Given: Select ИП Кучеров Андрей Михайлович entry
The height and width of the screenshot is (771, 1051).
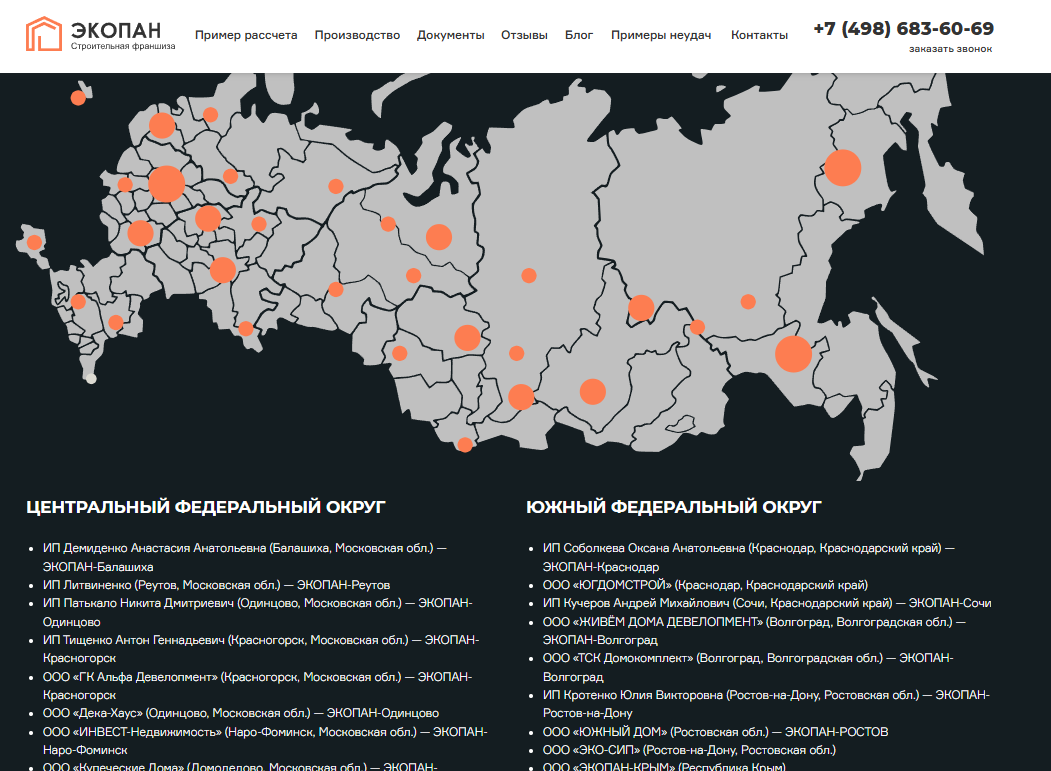Looking at the screenshot, I should 767,603.
